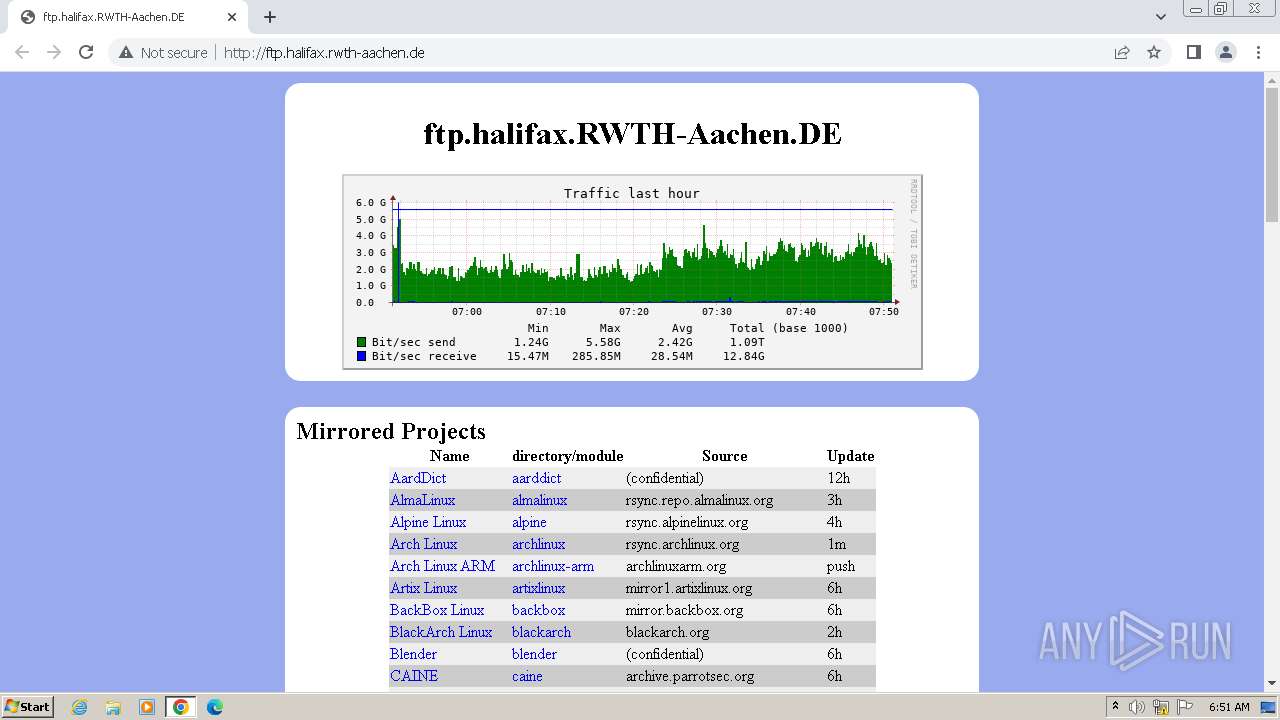This screenshot has height=720, width=1280.
Task: Open the archlinux-arm directory link
Action: tap(553, 566)
